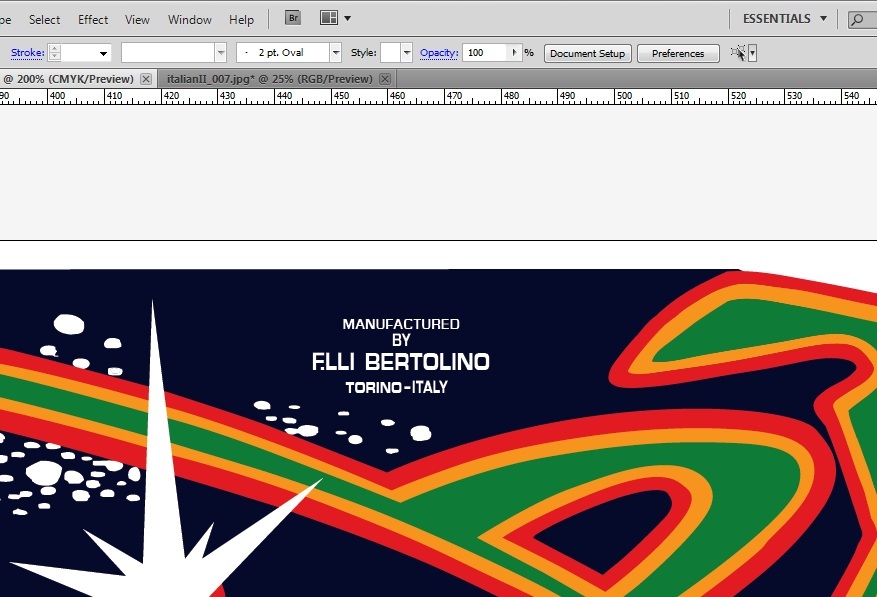Select the F.LLI BERTOLINO text

click(x=400, y=362)
